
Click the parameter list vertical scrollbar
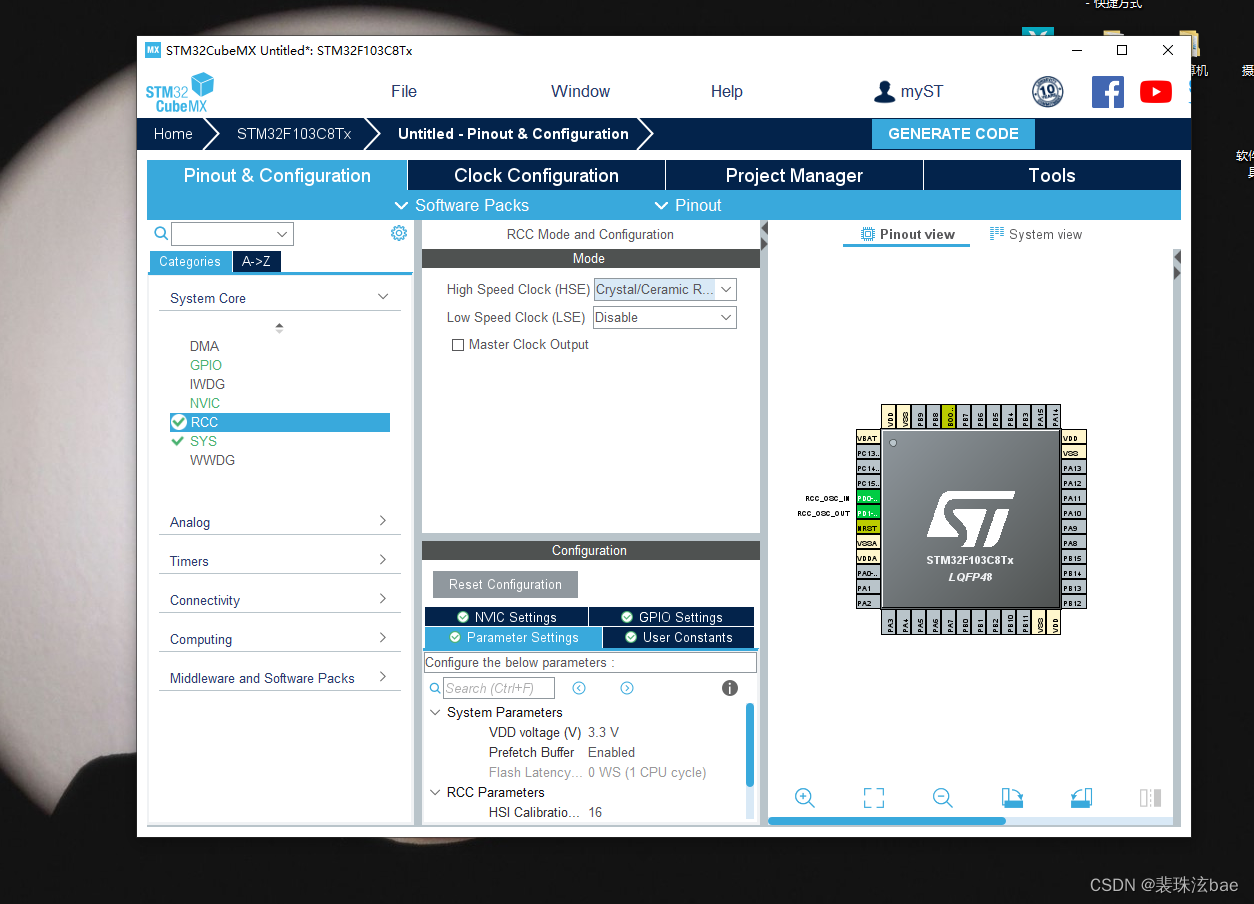(750, 744)
